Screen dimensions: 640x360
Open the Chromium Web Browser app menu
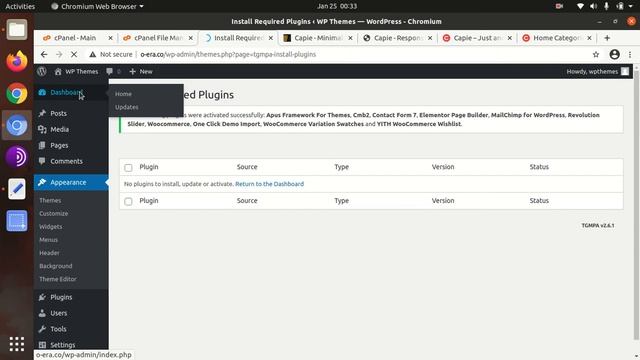[x=98, y=6]
